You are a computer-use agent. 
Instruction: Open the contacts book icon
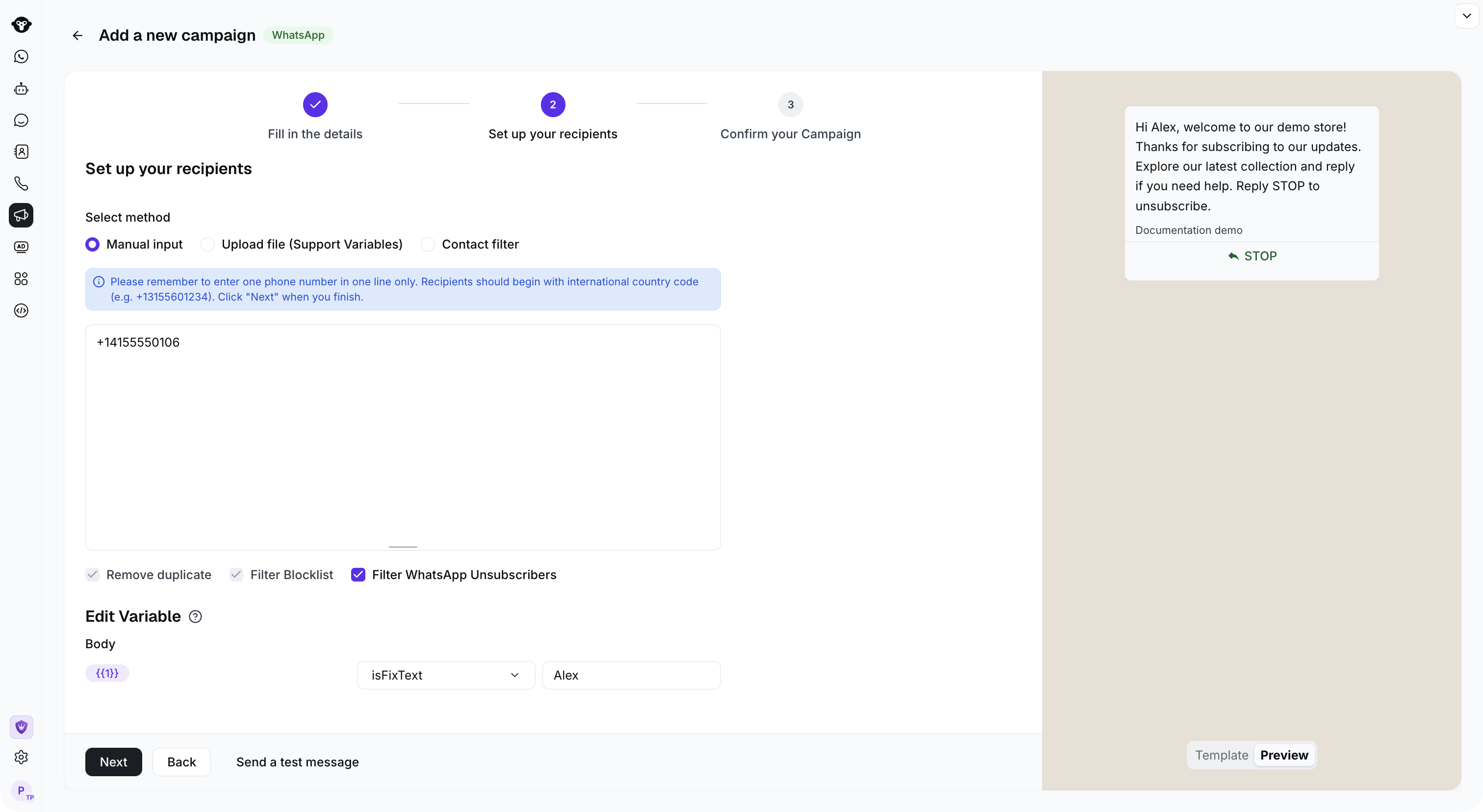(21, 152)
